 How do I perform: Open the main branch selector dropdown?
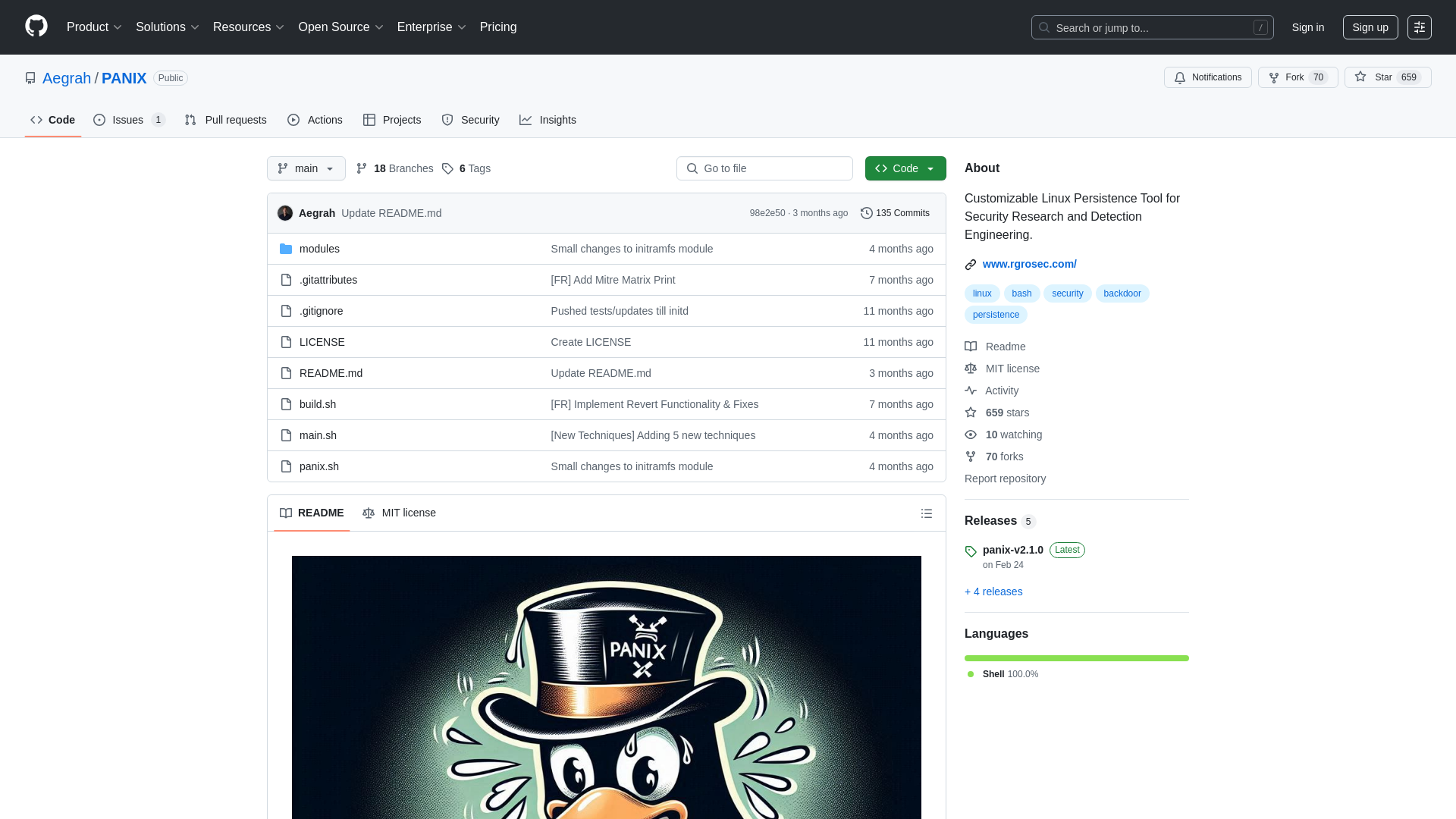pos(306,168)
